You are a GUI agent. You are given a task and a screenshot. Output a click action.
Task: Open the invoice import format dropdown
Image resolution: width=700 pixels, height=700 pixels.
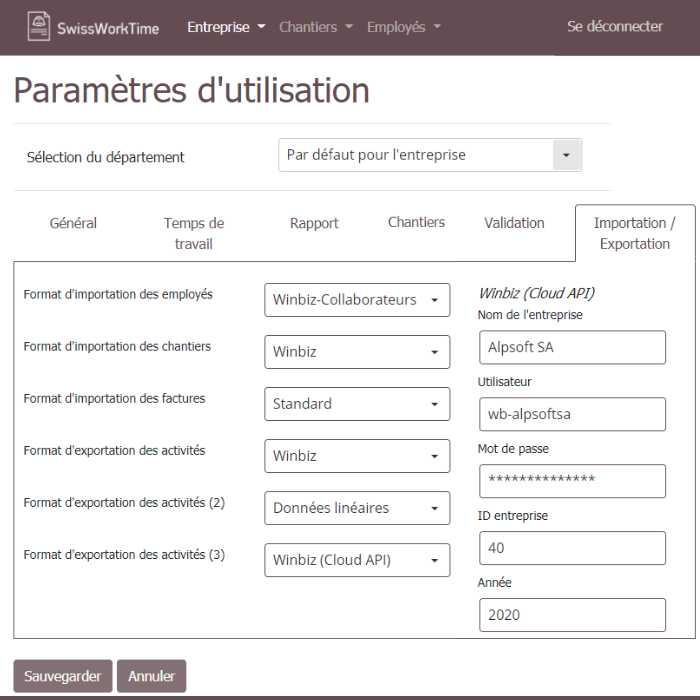pos(357,404)
